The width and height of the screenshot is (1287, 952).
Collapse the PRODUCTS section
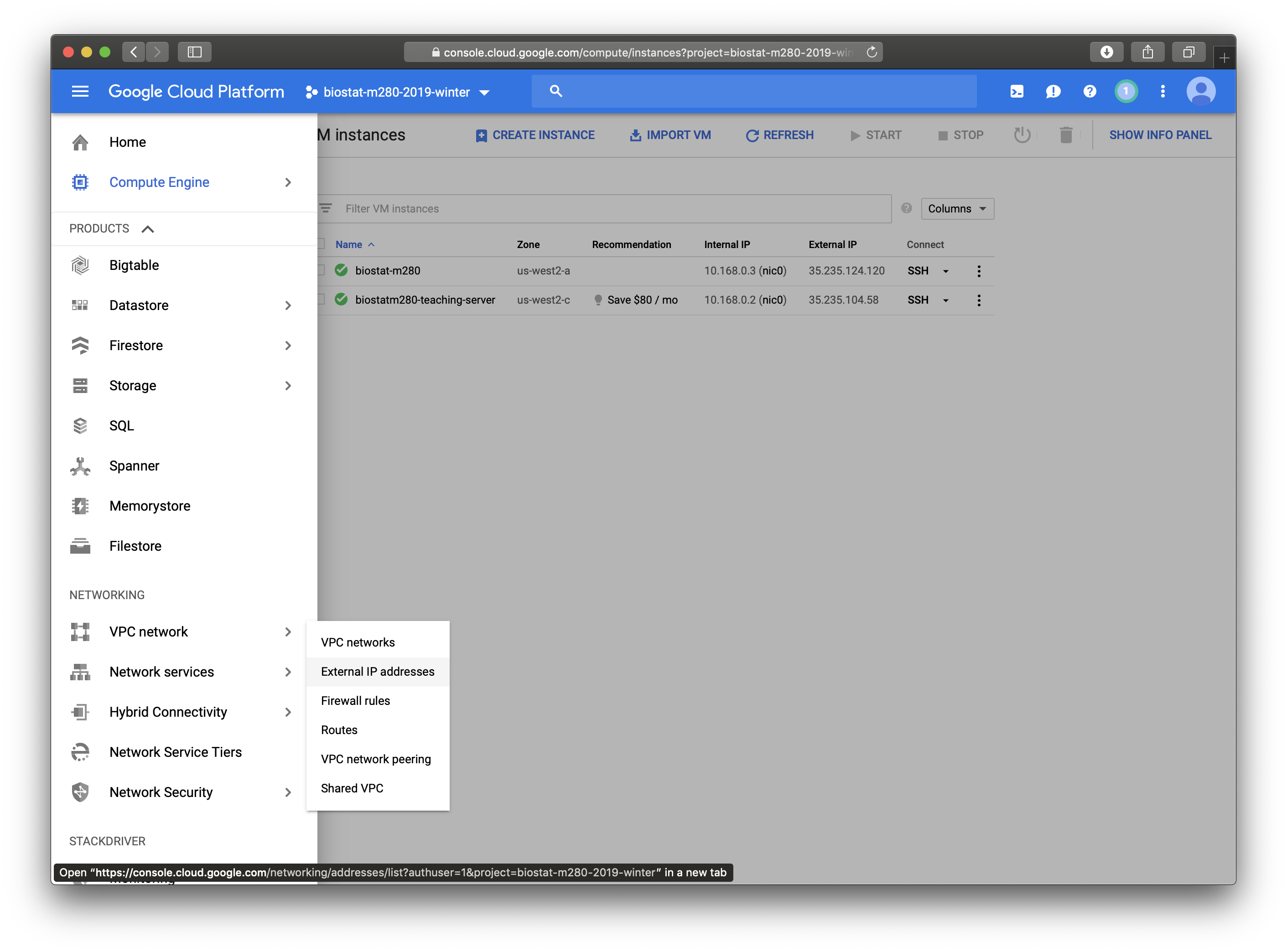point(148,229)
